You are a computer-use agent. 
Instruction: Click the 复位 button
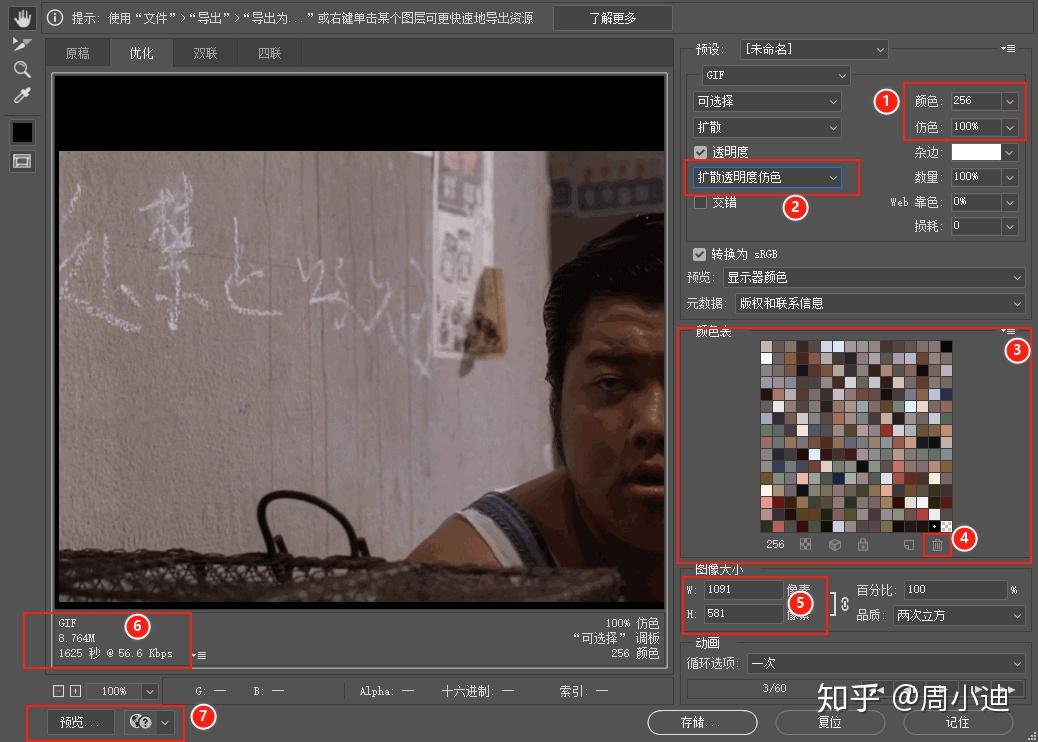(x=829, y=722)
